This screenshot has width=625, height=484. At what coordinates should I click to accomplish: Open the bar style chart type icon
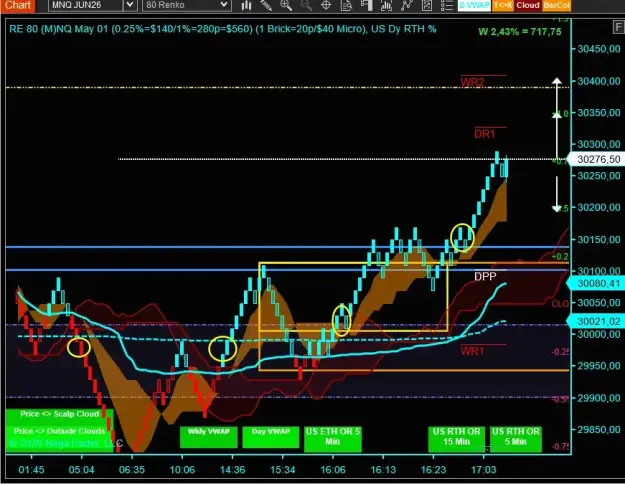pyautogui.click(x=246, y=5)
